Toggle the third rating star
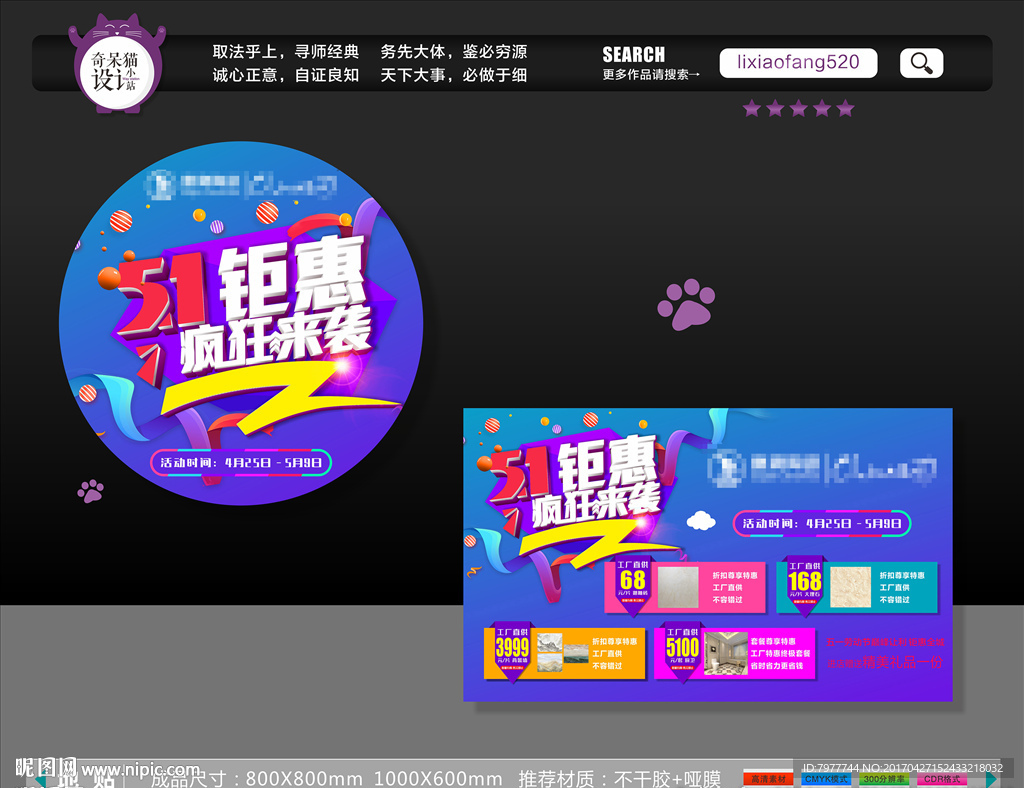This screenshot has height=788, width=1024. tap(799, 108)
